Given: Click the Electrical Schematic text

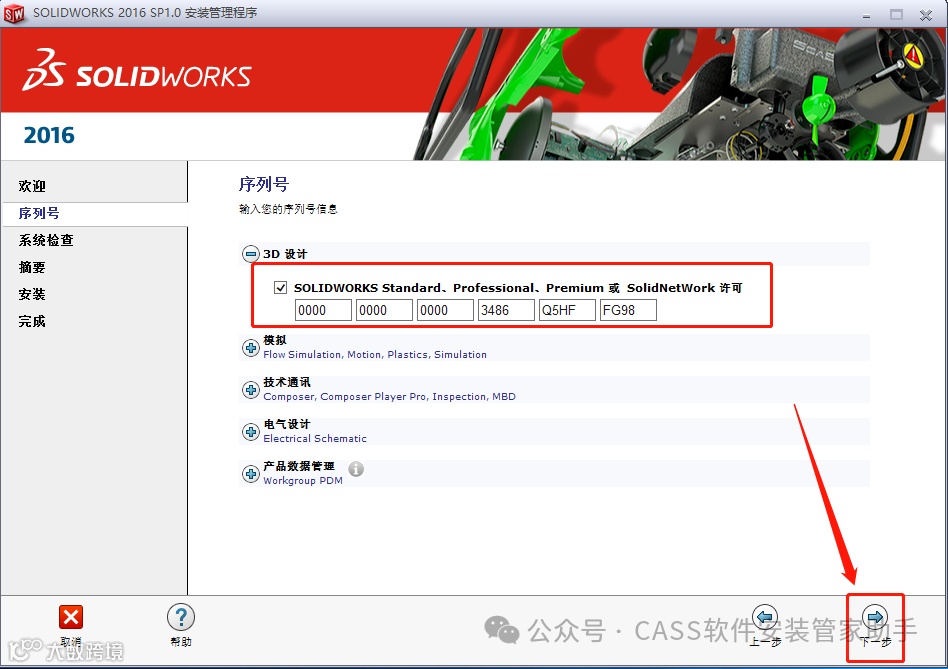Looking at the screenshot, I should point(315,439).
